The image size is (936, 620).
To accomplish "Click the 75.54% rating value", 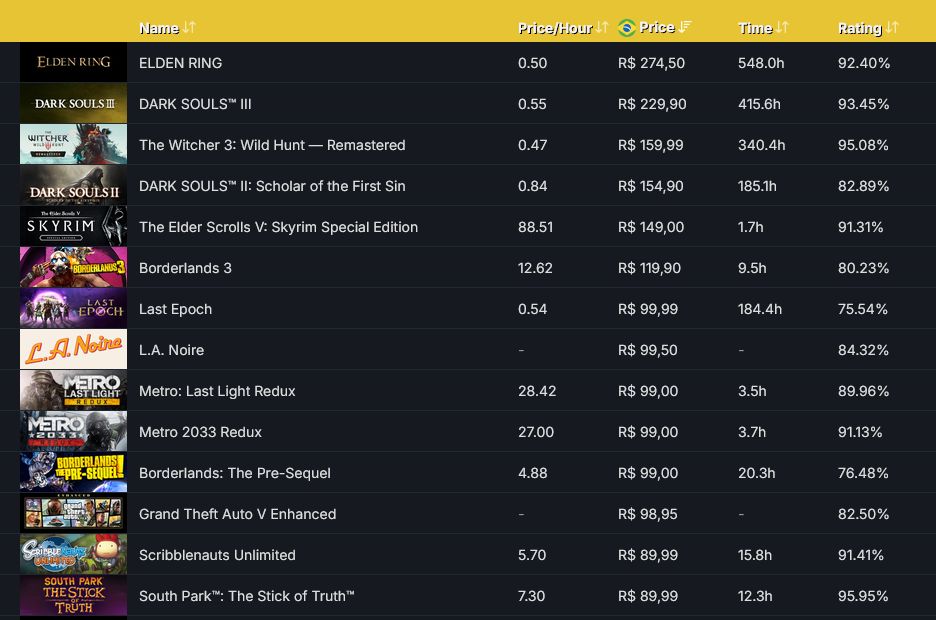I will (863, 309).
